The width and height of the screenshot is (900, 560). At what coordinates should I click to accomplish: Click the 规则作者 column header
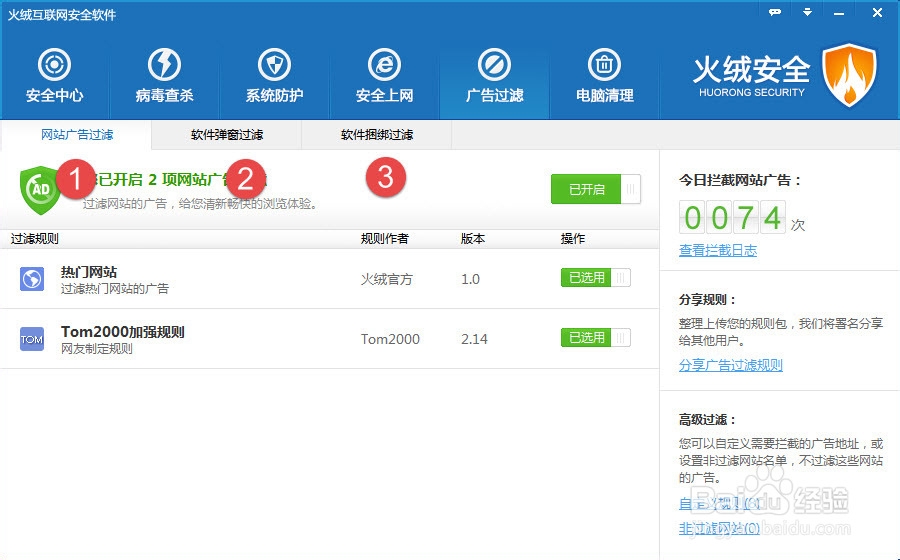click(385, 239)
